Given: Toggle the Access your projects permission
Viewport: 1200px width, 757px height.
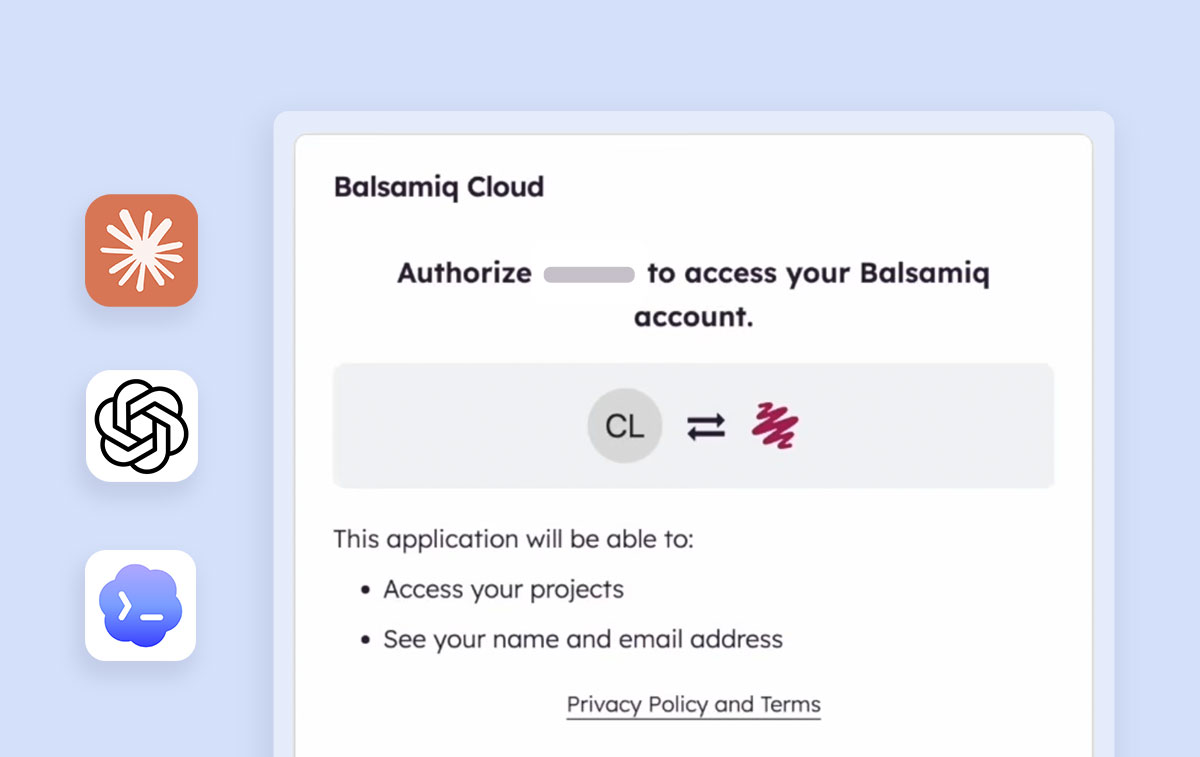Looking at the screenshot, I should pyautogui.click(x=503, y=589).
